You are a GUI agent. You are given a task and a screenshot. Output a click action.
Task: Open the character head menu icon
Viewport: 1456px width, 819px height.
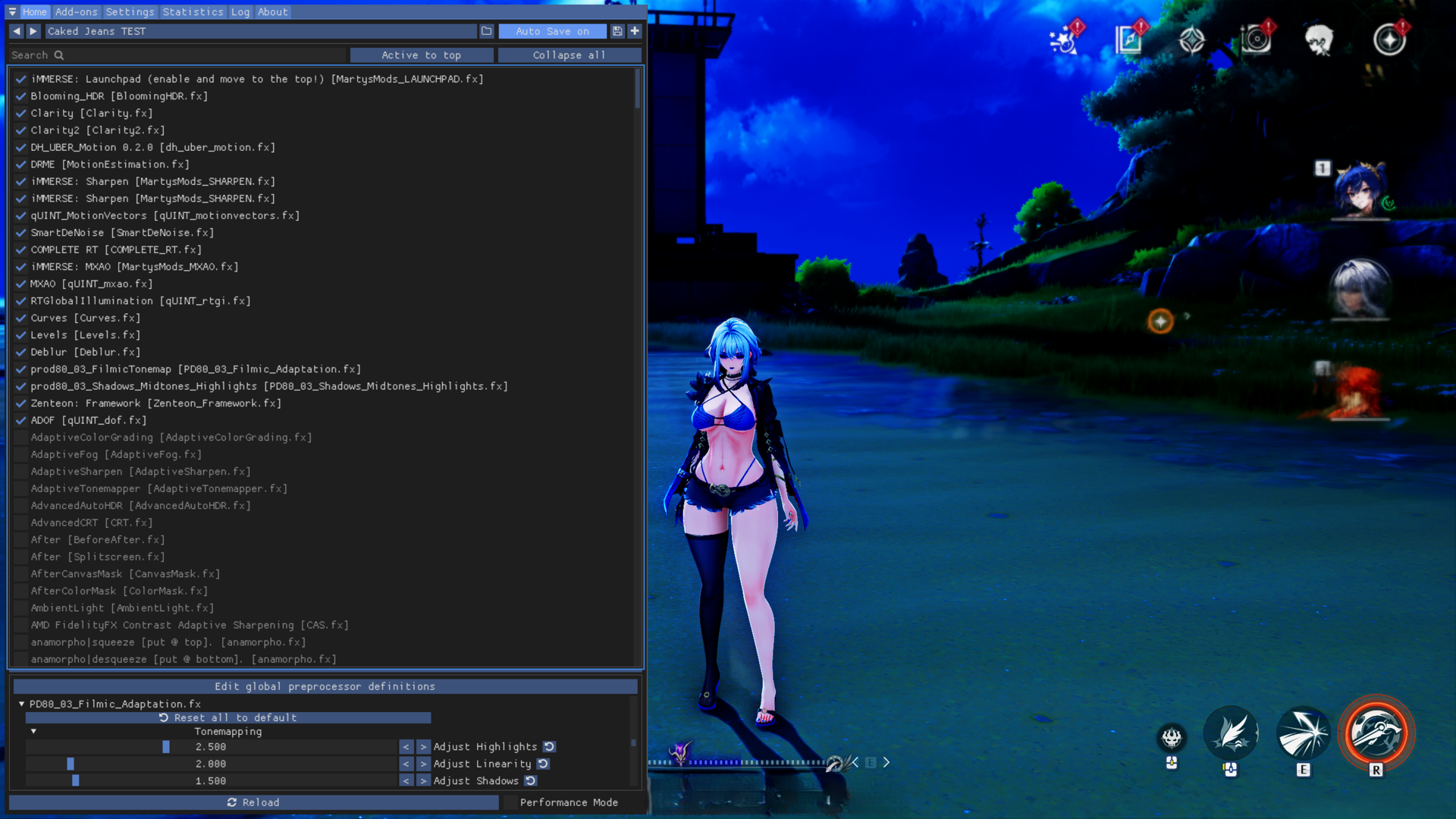tap(1319, 39)
